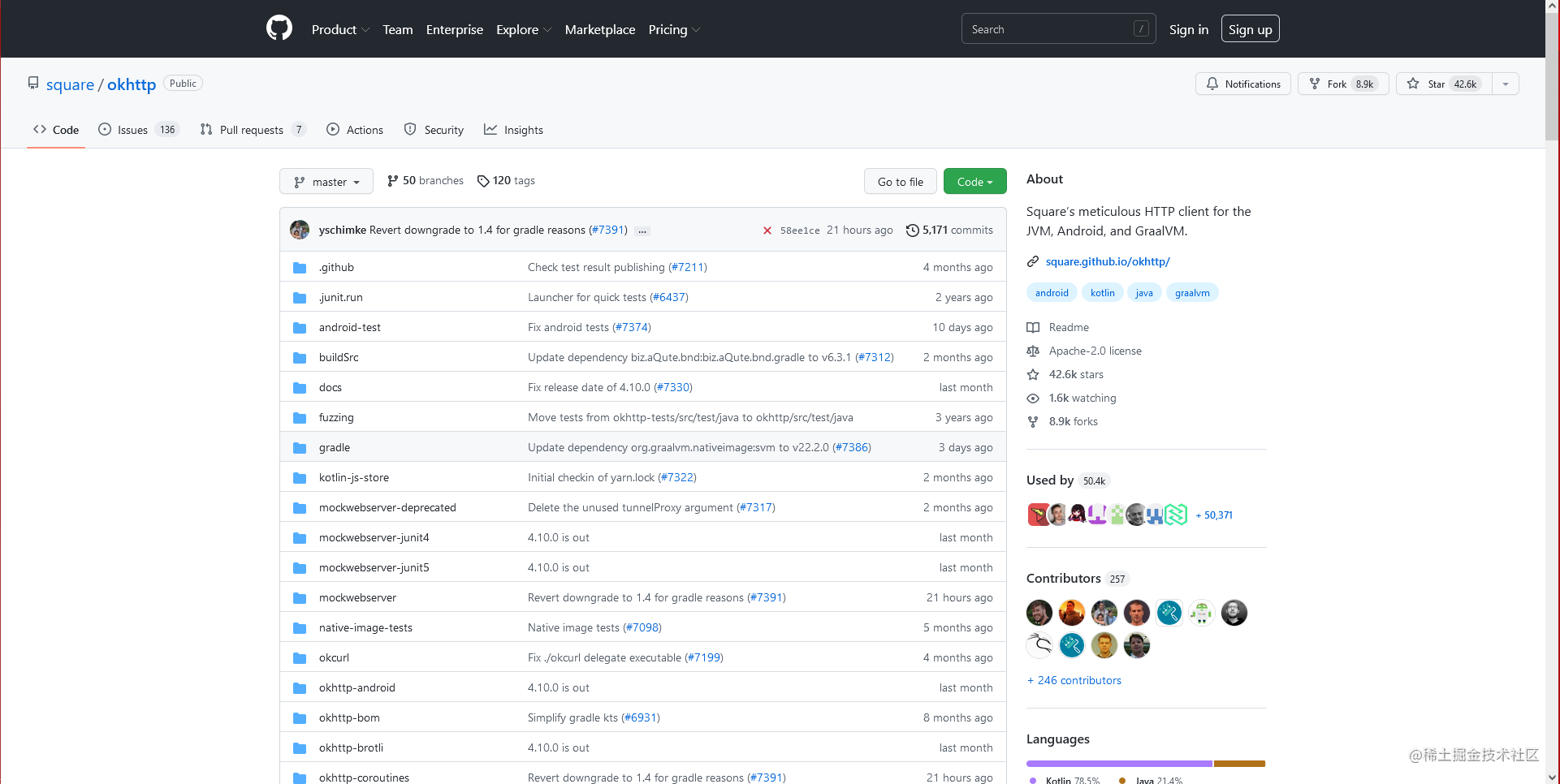Open the square owner link
Image resolution: width=1560 pixels, height=784 pixels.
point(70,84)
